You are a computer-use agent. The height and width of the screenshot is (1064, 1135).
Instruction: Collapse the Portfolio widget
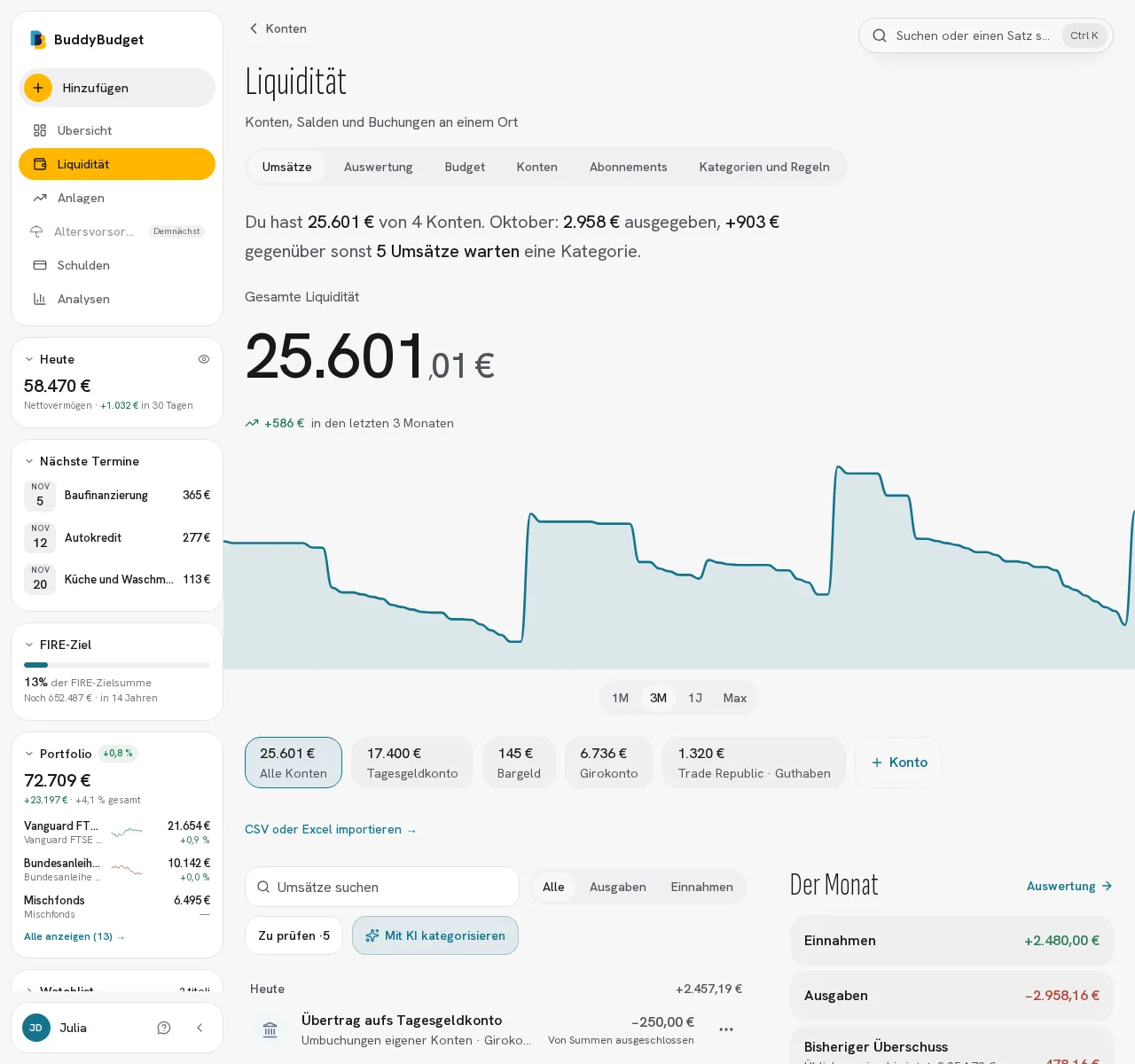pyautogui.click(x=29, y=754)
